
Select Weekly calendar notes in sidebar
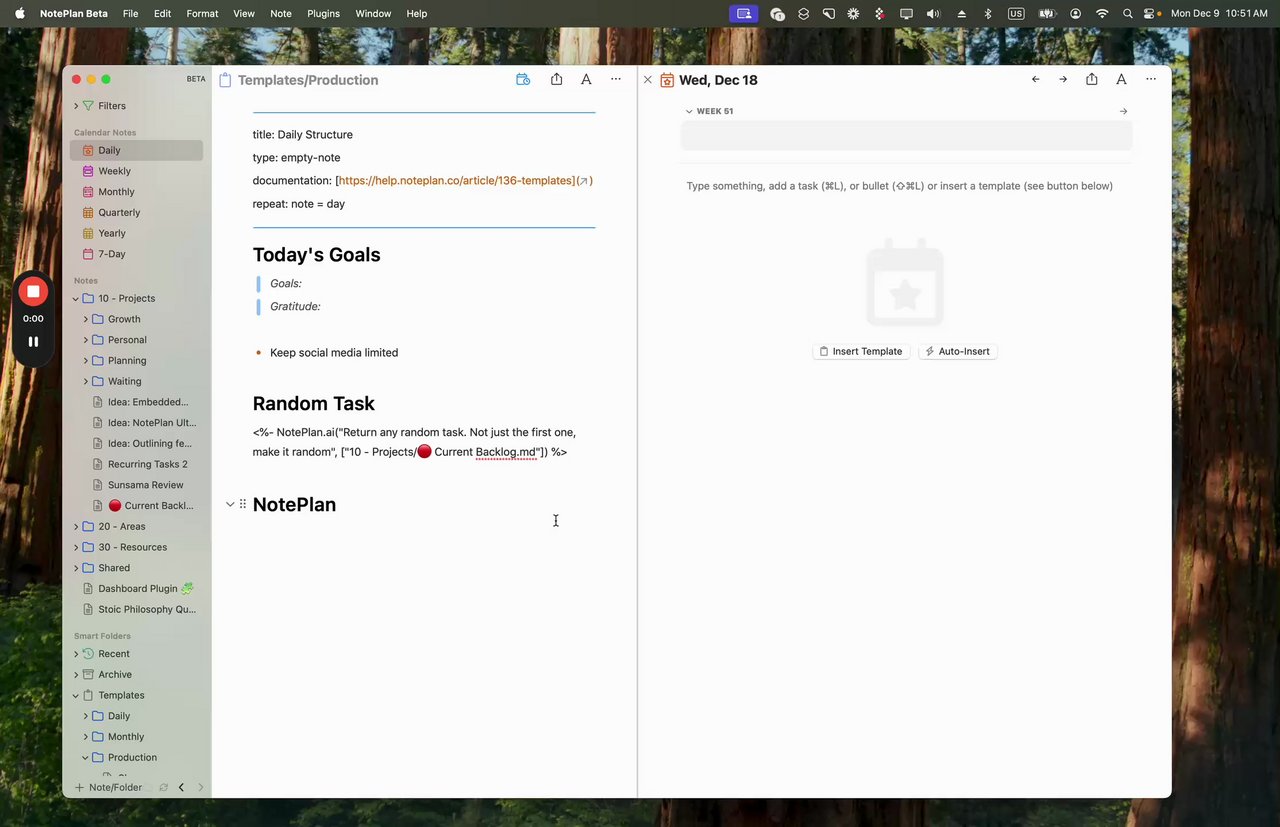(136, 171)
